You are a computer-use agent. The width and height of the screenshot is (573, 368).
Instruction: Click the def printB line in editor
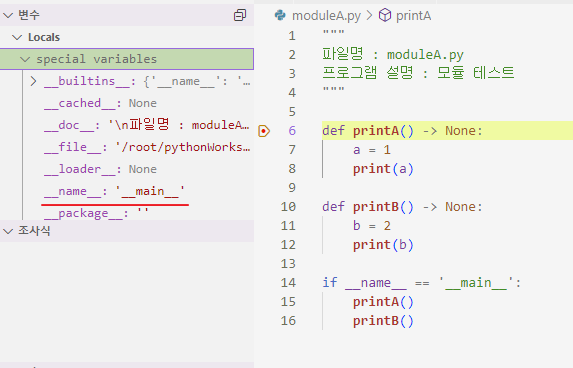point(402,207)
